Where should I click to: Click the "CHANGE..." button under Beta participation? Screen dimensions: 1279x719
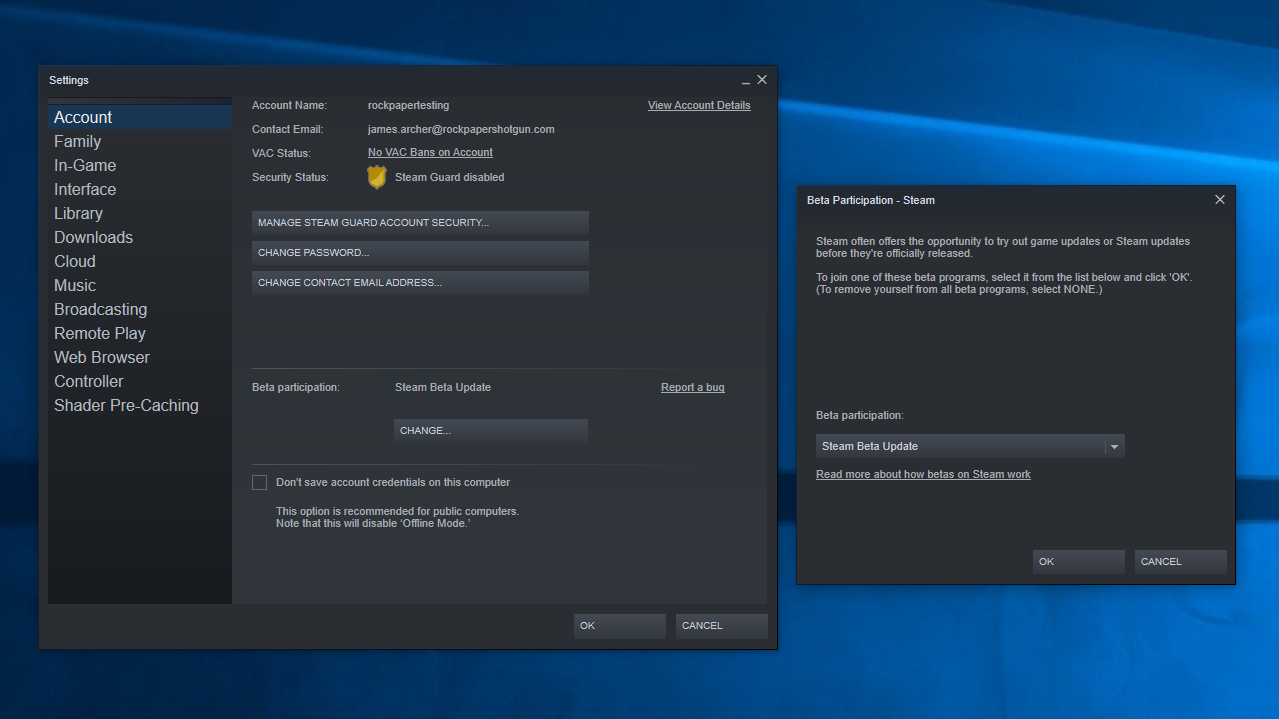tap(490, 430)
